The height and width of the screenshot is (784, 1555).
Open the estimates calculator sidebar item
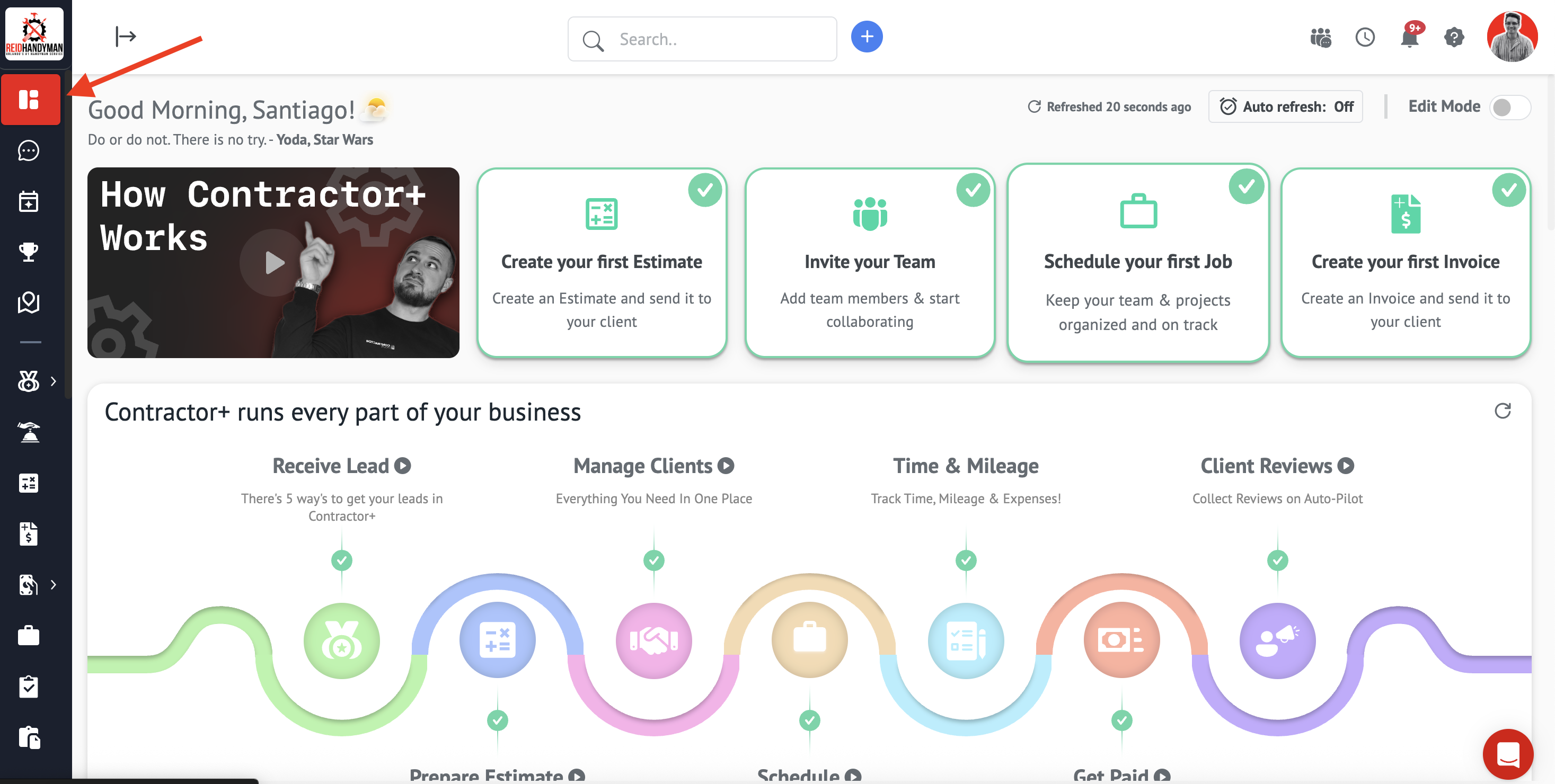(x=29, y=483)
